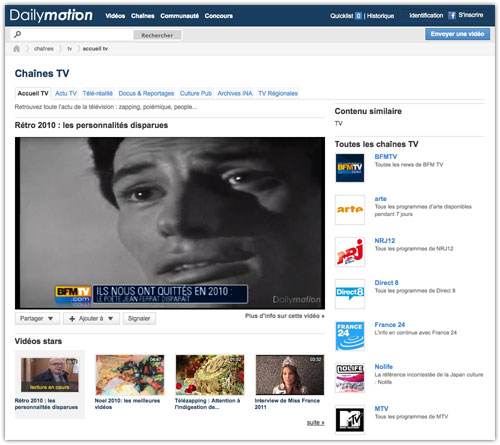Screen dimensions: 500x445
Task: Open the MTV title link
Action: click(x=381, y=409)
